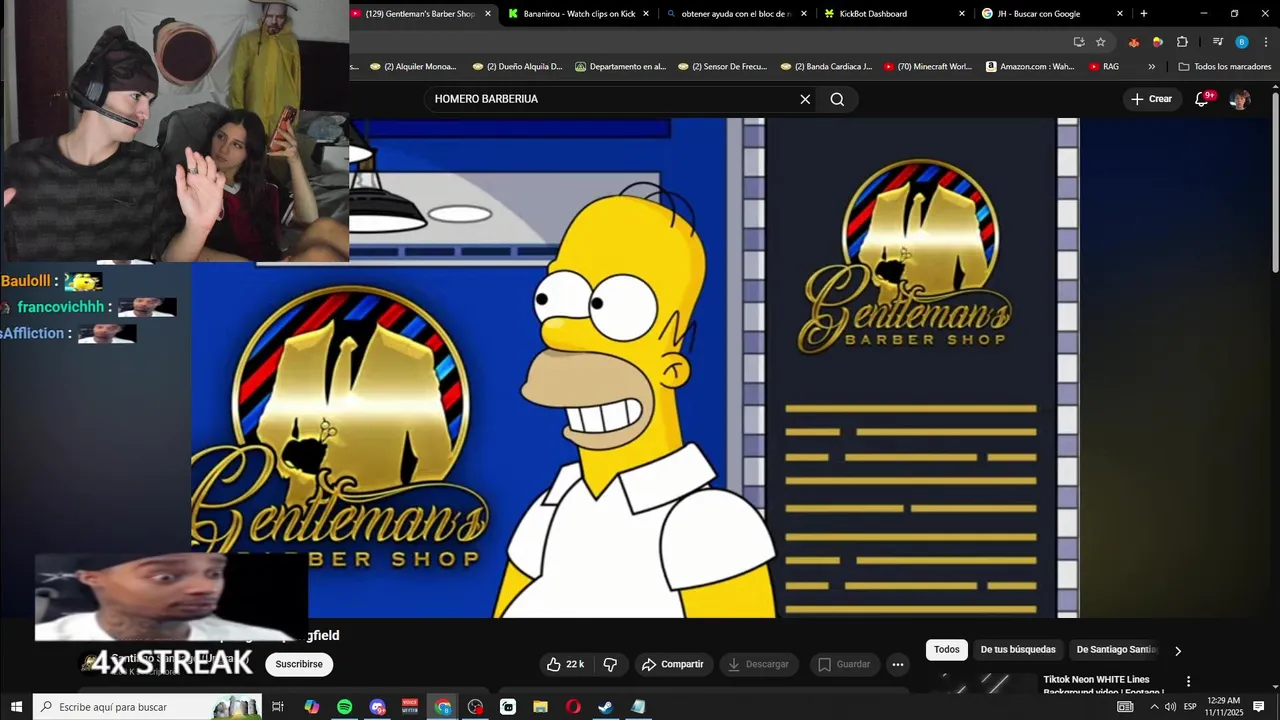Click the Windows taskbar search box
Image resolution: width=1280 pixels, height=720 pixels.
tap(148, 707)
